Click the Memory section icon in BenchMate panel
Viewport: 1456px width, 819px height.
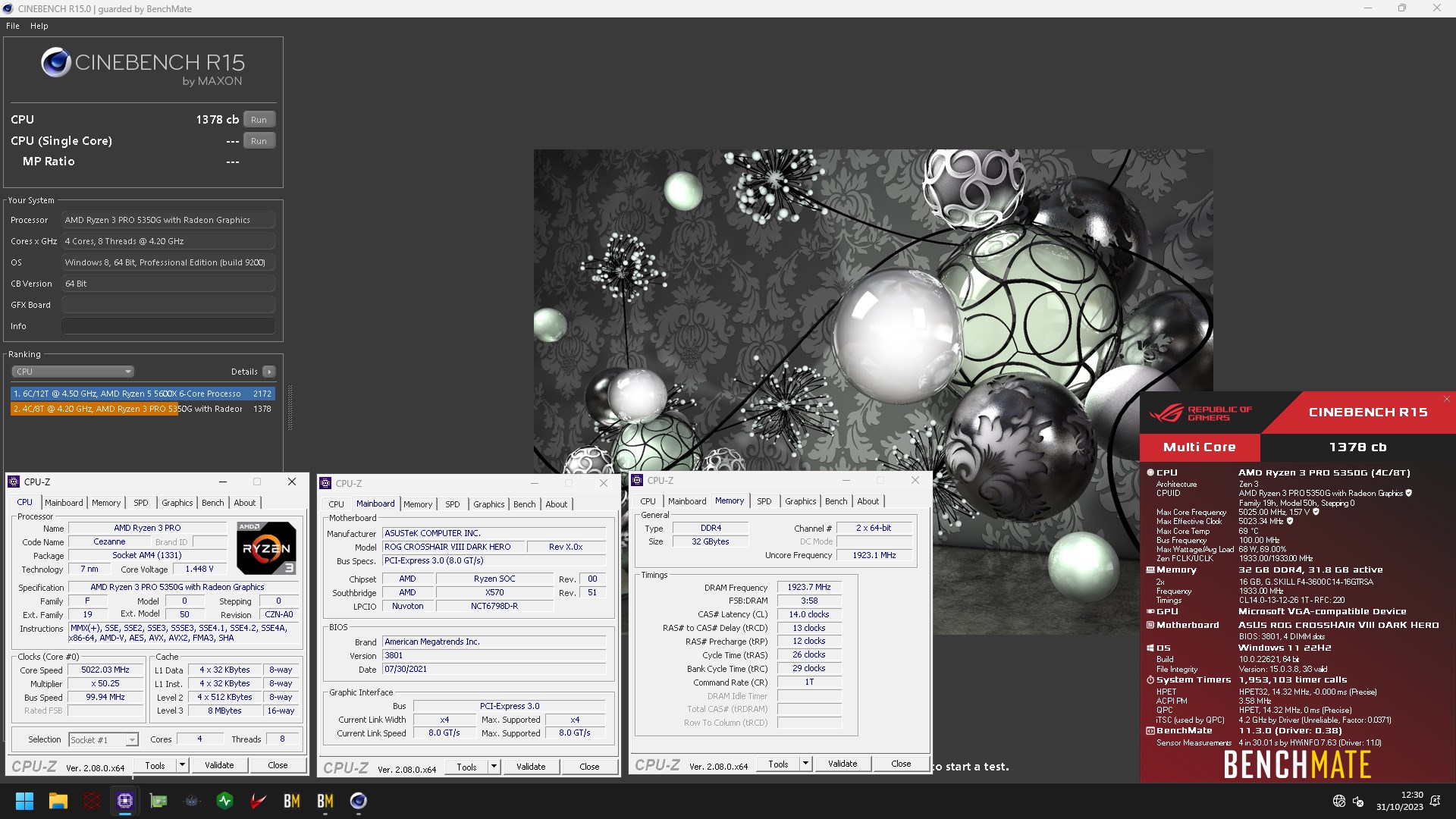[x=1150, y=570]
